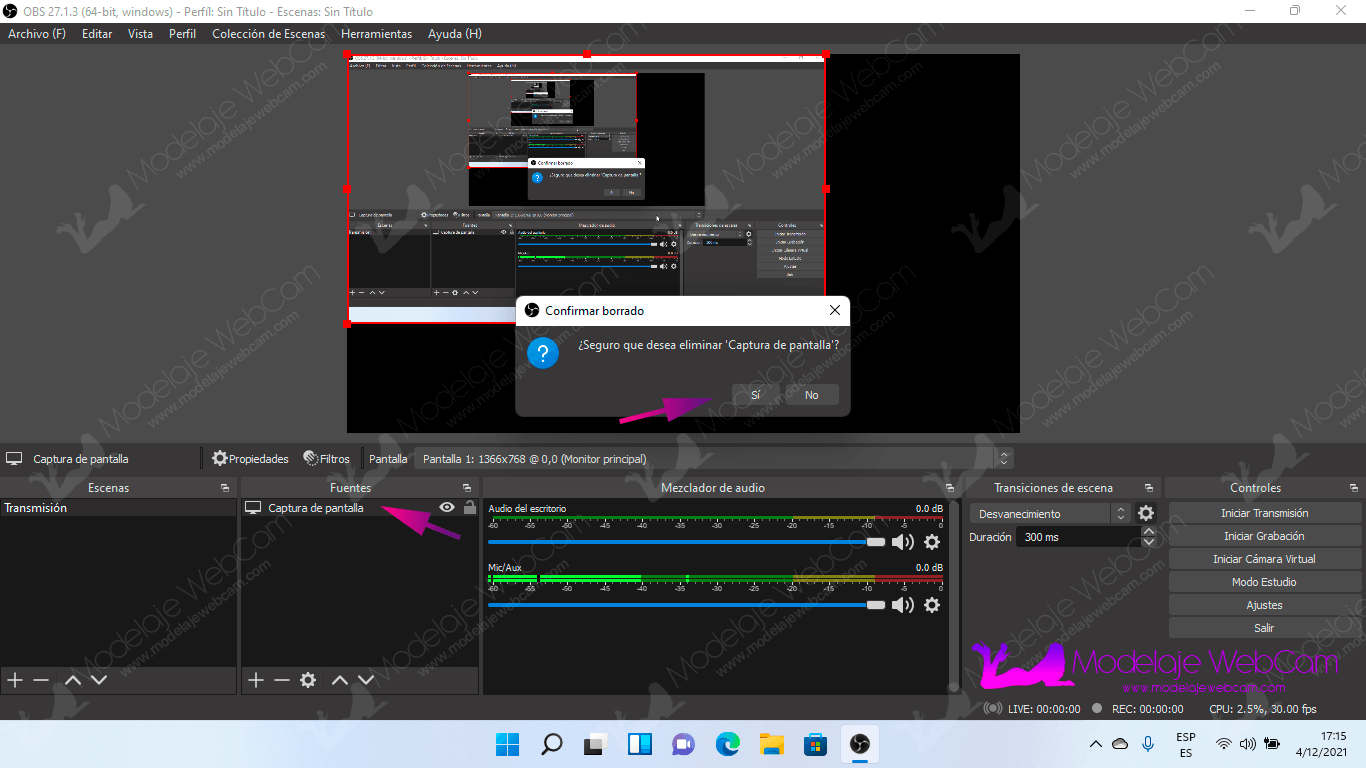Move selected source down with chevron
1366x768 pixels.
coord(366,680)
